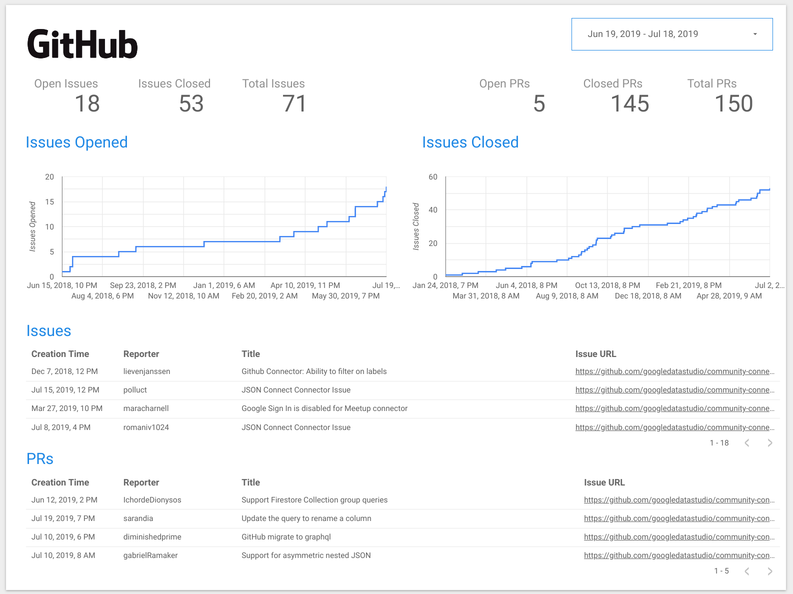Click title 'GitHub migrate to graphql'

coord(286,537)
